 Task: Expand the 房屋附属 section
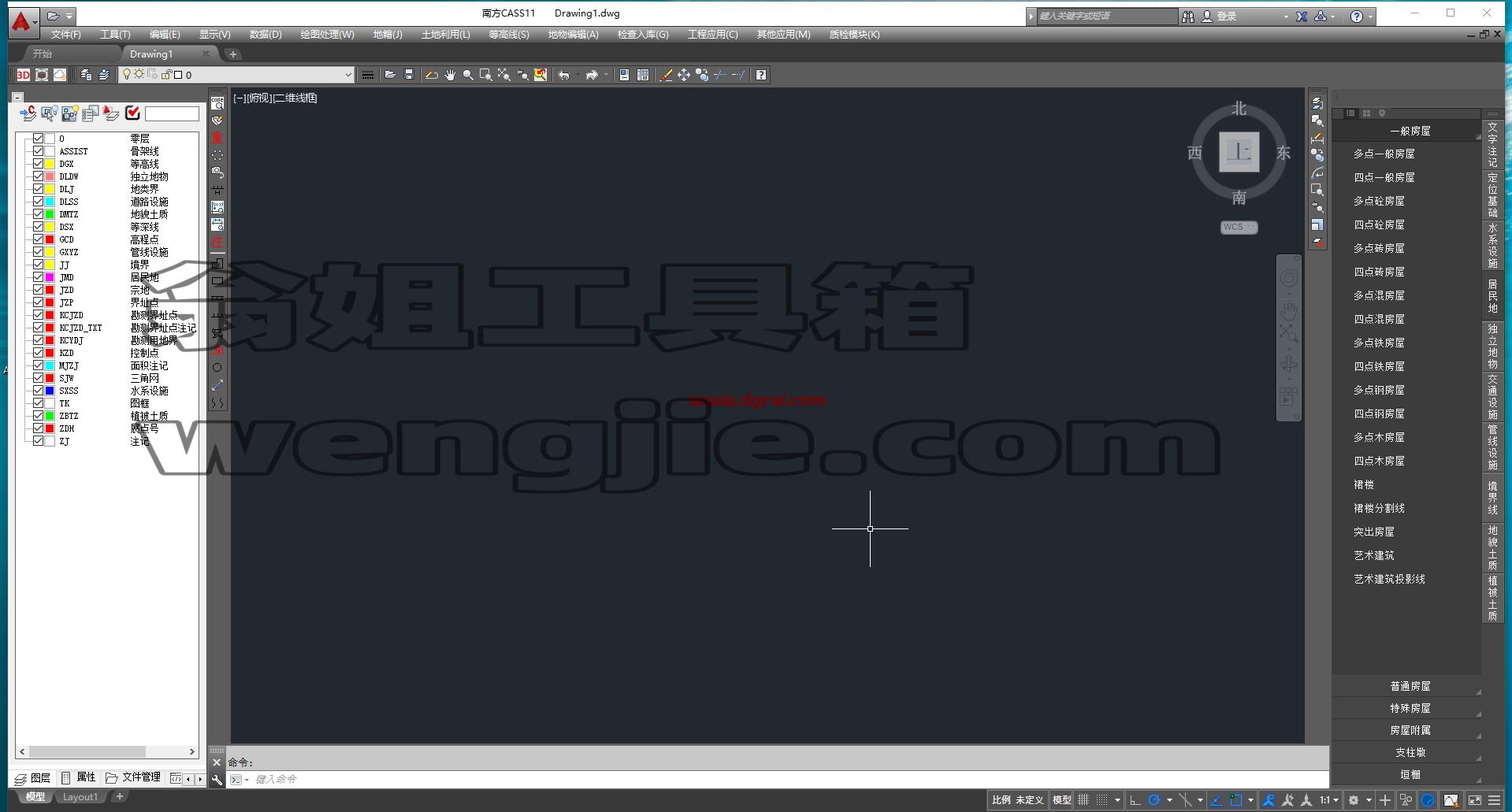point(1410,730)
